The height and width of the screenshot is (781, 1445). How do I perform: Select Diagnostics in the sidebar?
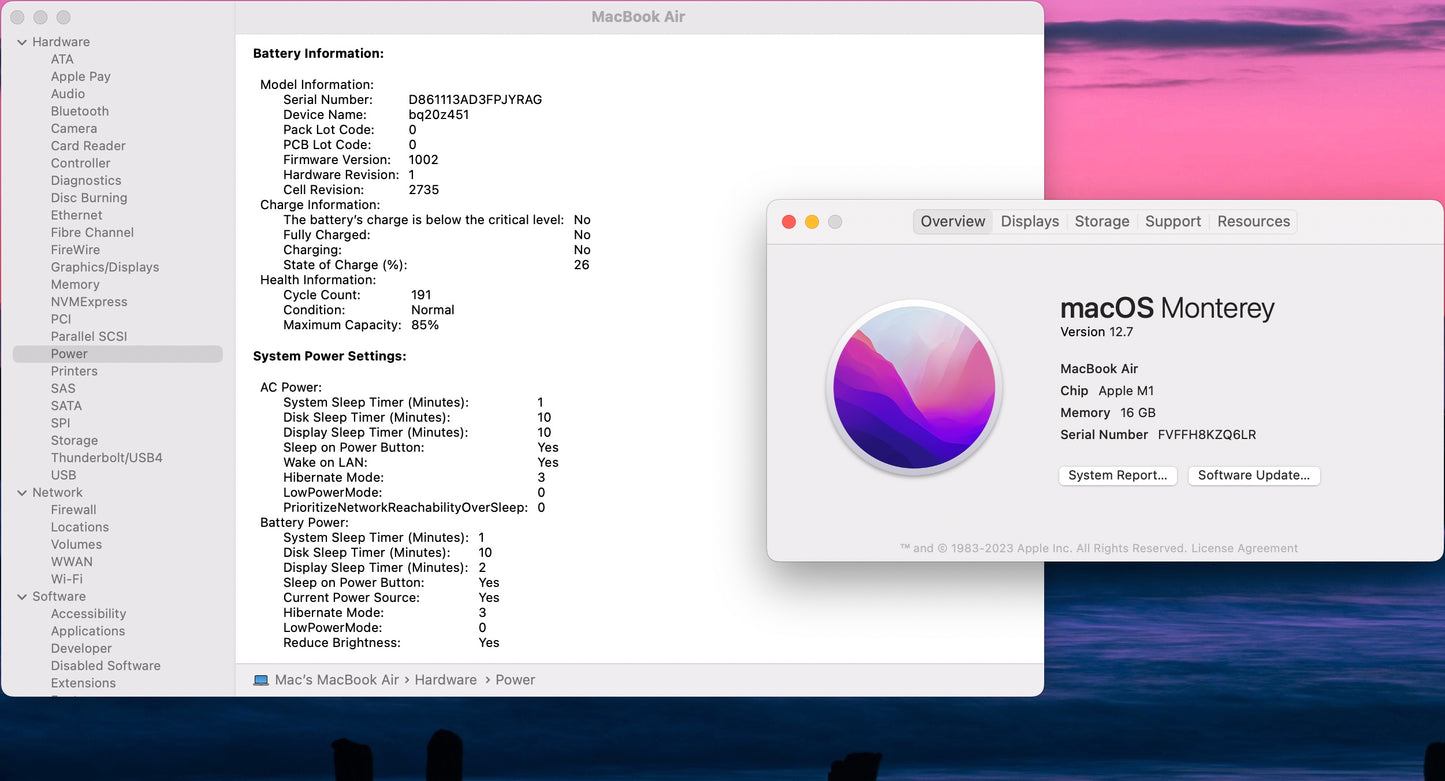click(86, 181)
